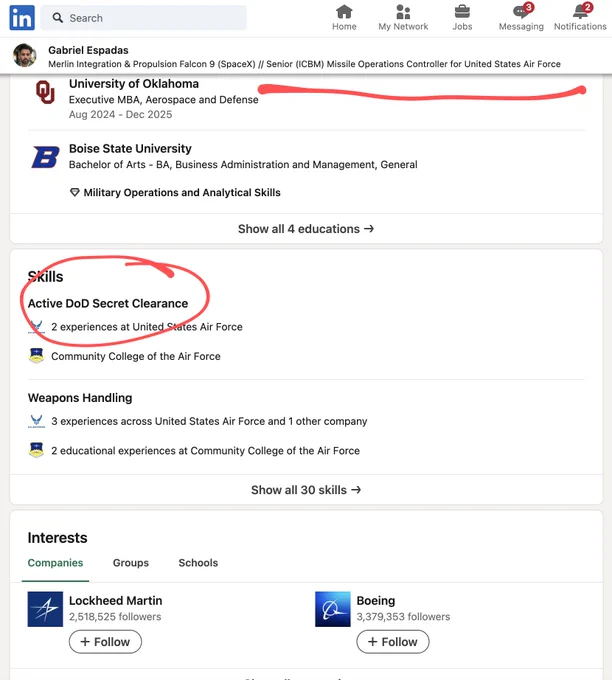Check the Messaging icon with badge
The width and height of the screenshot is (612, 680).
click(522, 11)
